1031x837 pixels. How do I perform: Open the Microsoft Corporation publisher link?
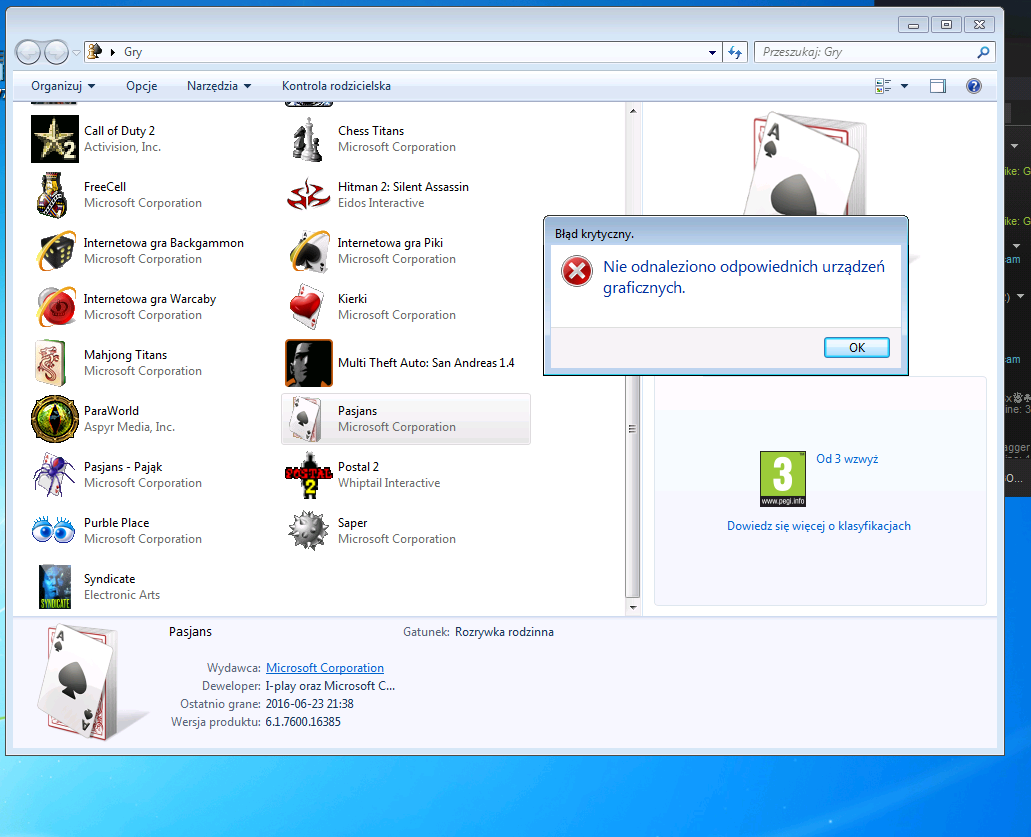click(324, 668)
